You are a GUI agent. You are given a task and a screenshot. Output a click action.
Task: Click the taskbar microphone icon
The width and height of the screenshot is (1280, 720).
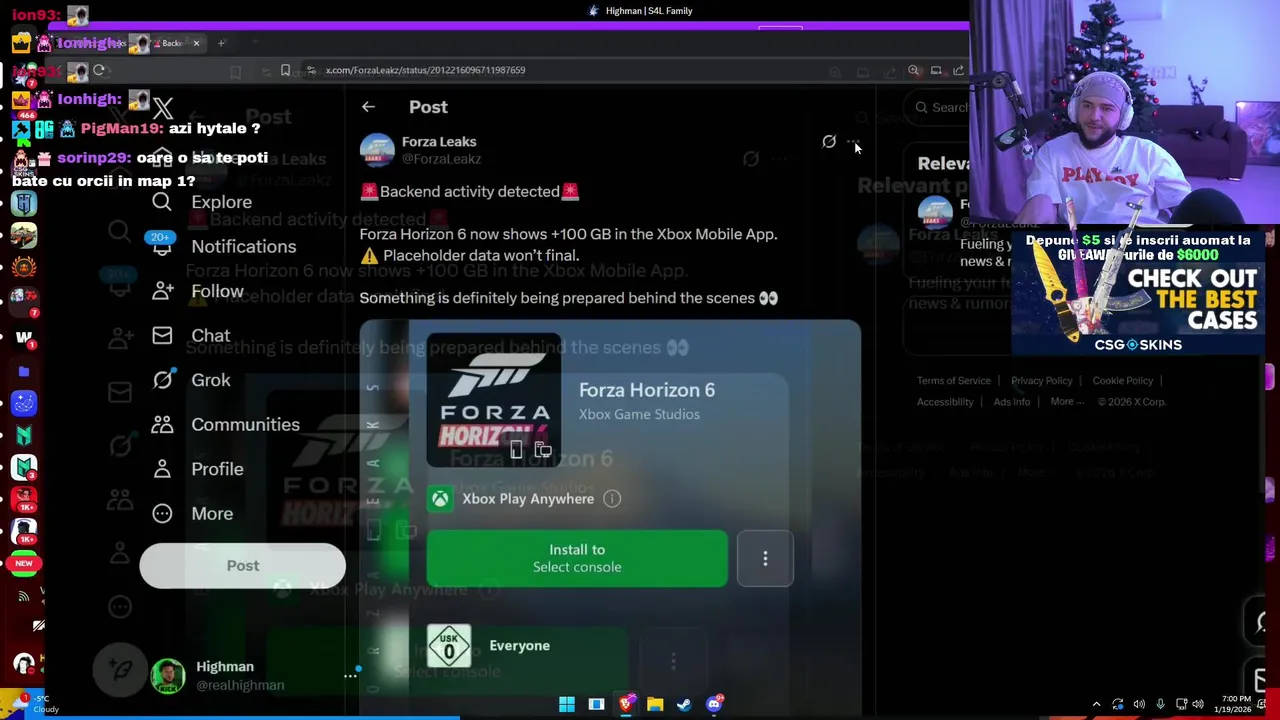(1160, 704)
